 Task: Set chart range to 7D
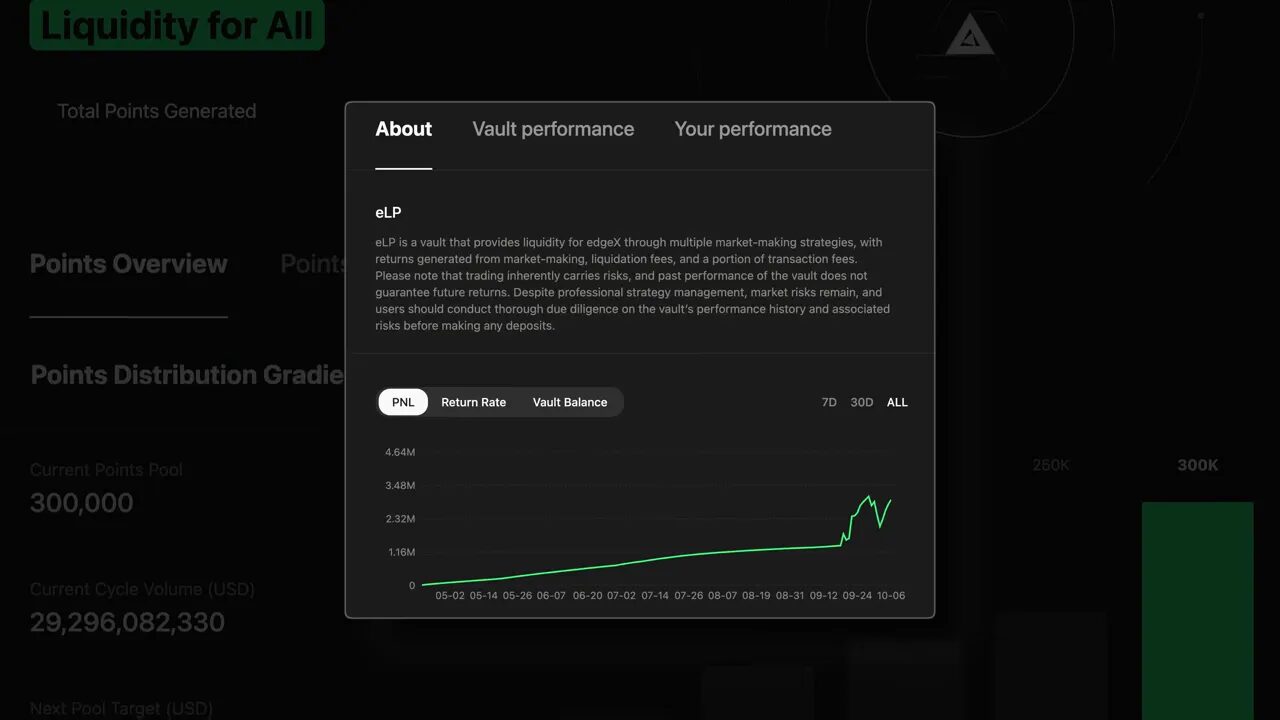pos(829,402)
